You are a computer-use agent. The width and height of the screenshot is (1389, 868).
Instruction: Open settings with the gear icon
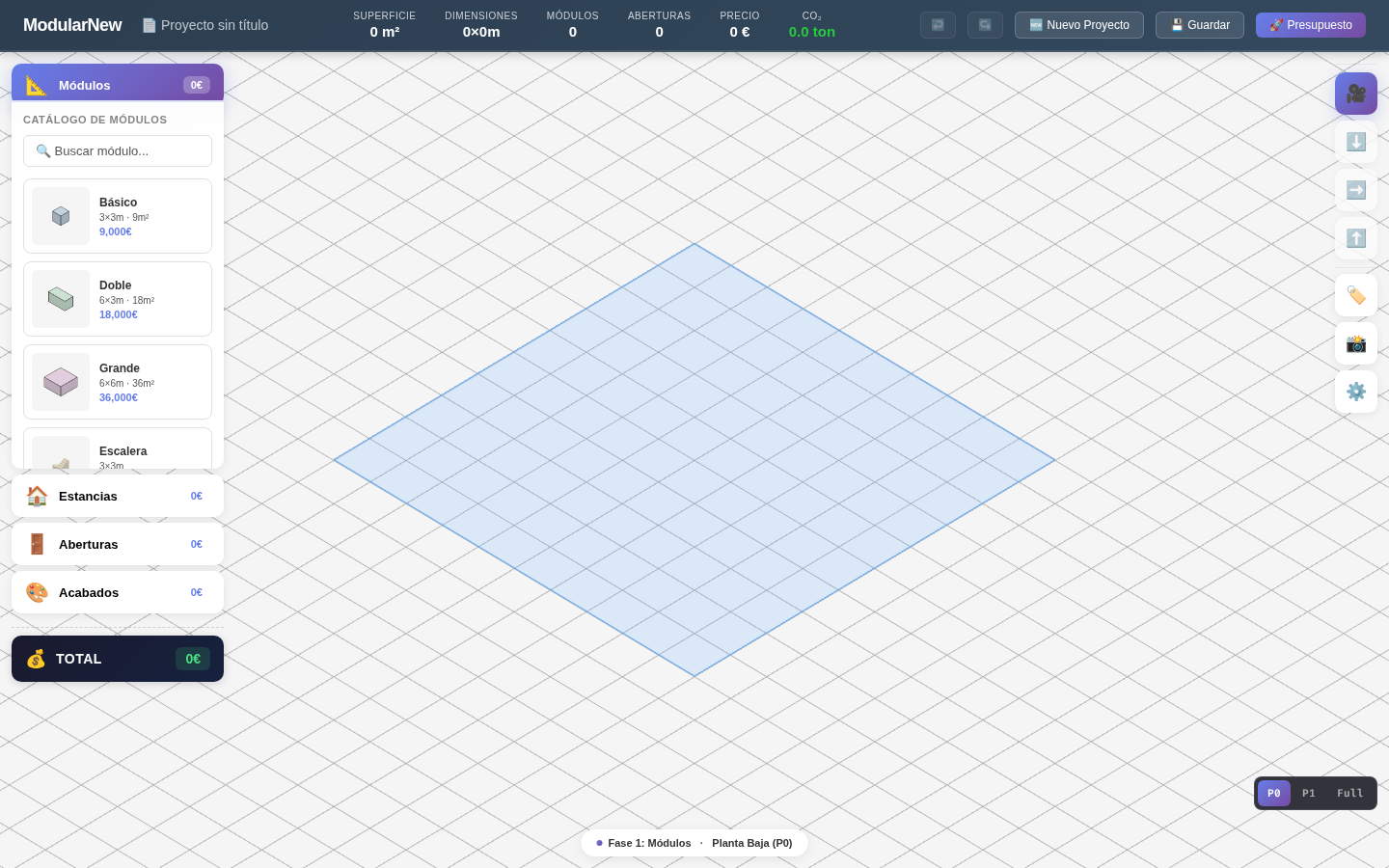pyautogui.click(x=1355, y=392)
